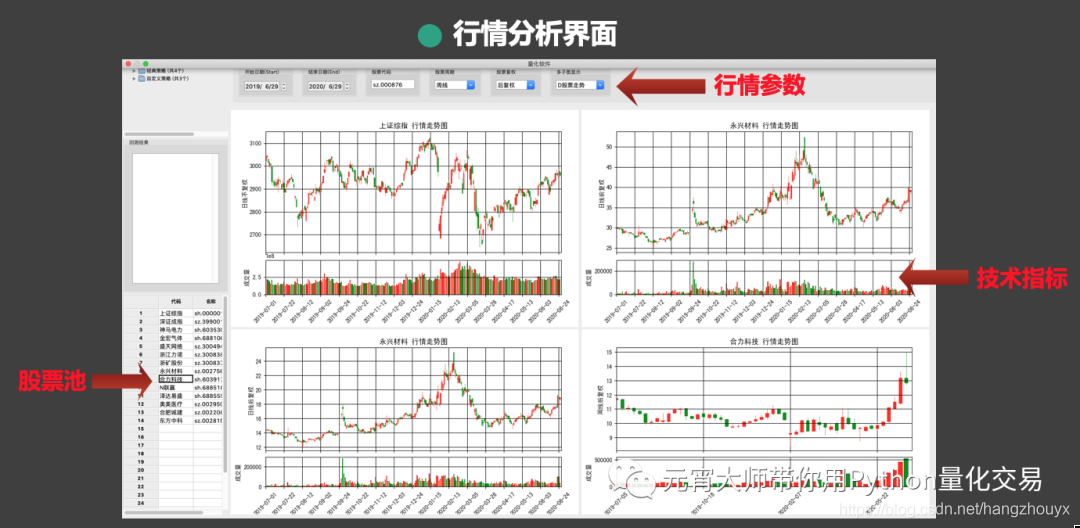Click the start date field 2019/6/29
Image resolution: width=1080 pixels, height=528 pixels.
point(262,85)
